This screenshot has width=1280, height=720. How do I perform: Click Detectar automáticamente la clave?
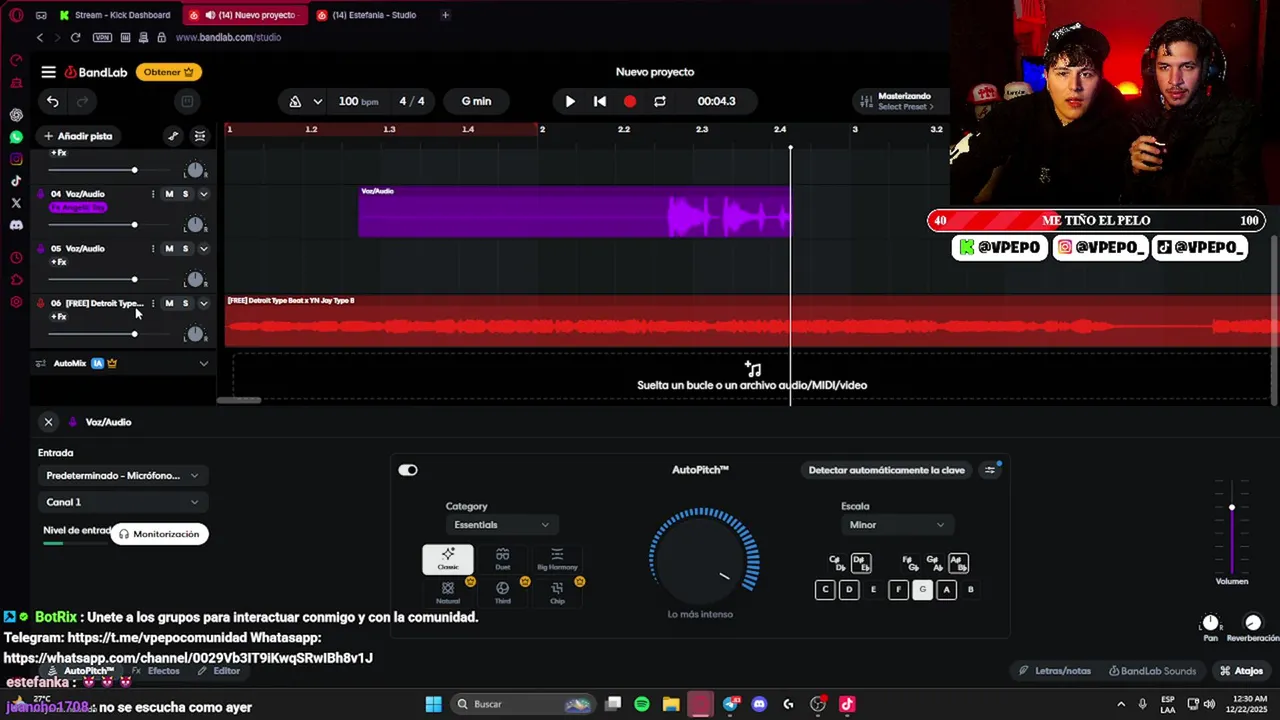point(886,470)
